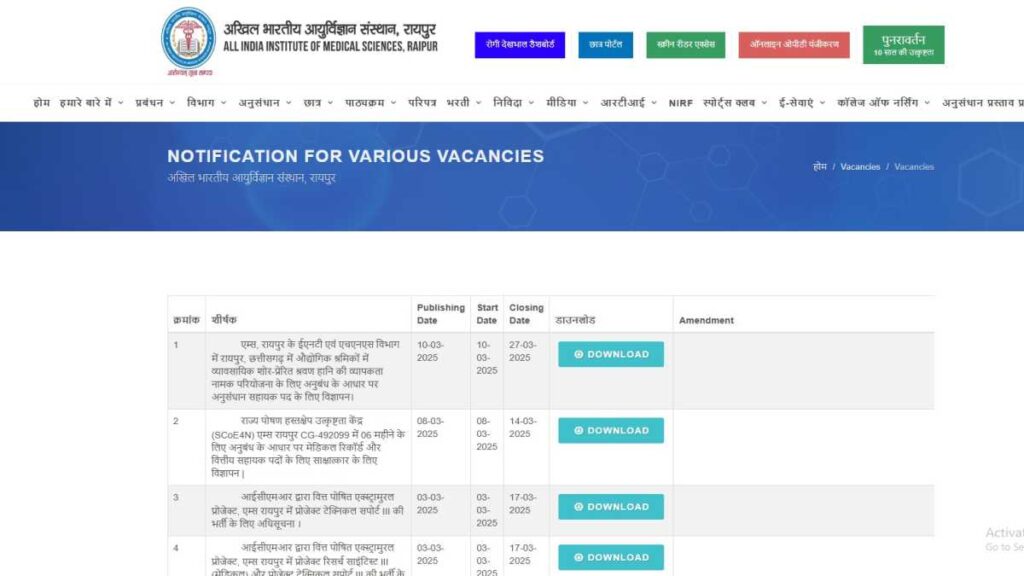The width and height of the screenshot is (1024, 576).
Task: Open the परिपत्र menu item
Action: click(x=422, y=103)
